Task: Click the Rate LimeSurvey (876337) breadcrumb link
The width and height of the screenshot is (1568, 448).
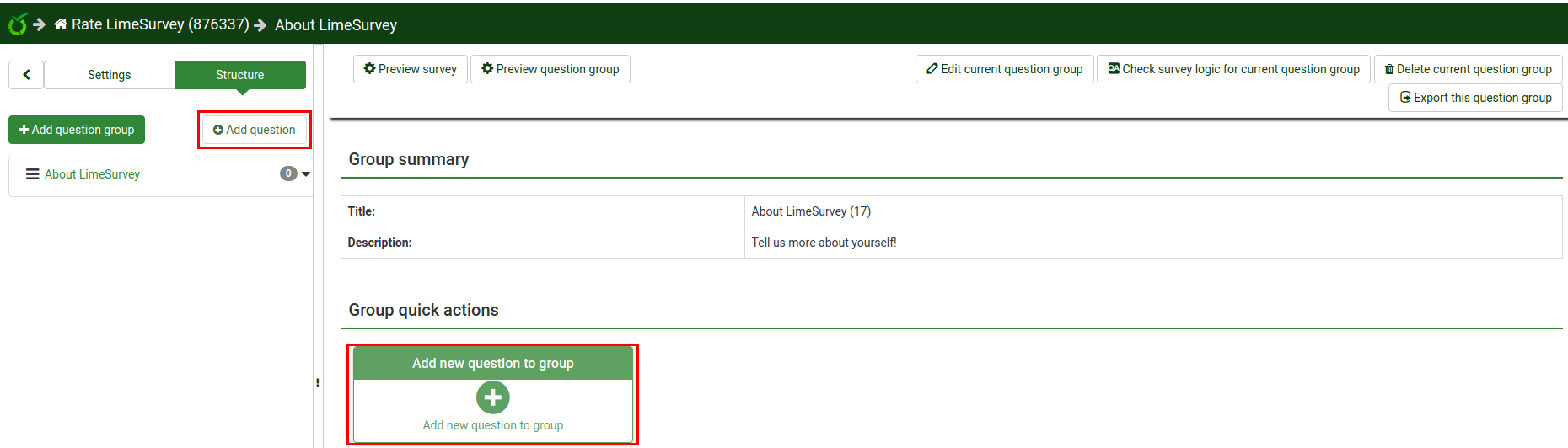Action: 160,24
